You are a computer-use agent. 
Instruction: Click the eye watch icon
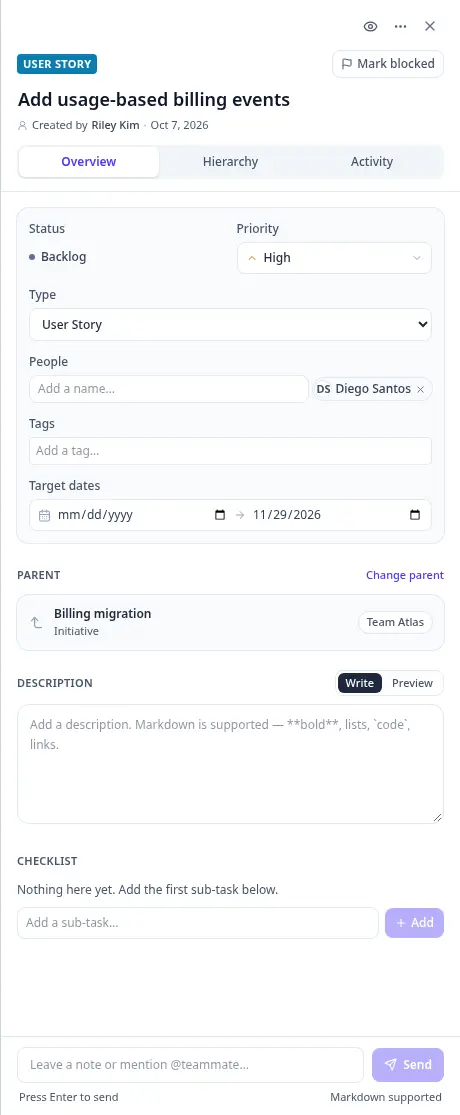370,26
